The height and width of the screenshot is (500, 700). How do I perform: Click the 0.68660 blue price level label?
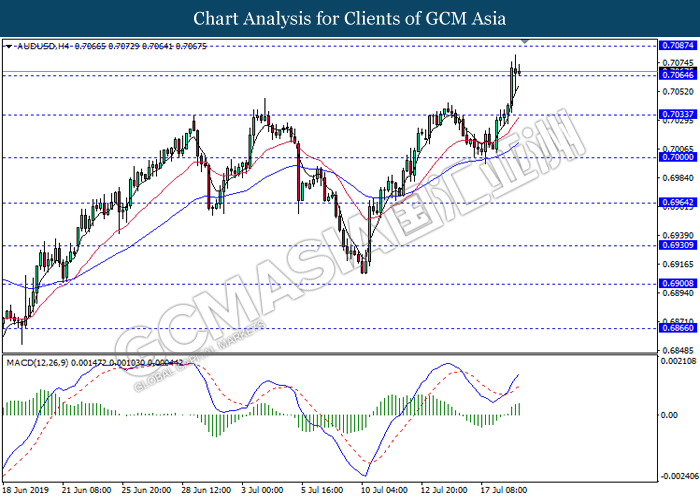pyautogui.click(x=678, y=328)
